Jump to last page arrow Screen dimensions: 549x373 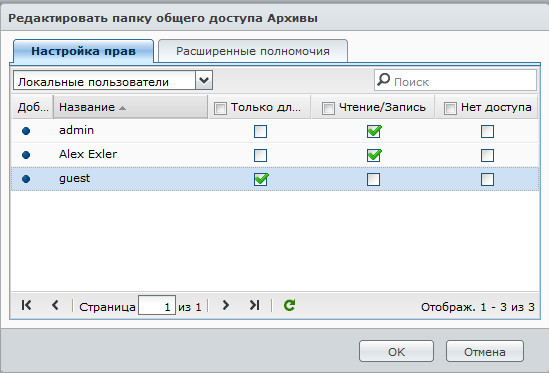click(254, 305)
